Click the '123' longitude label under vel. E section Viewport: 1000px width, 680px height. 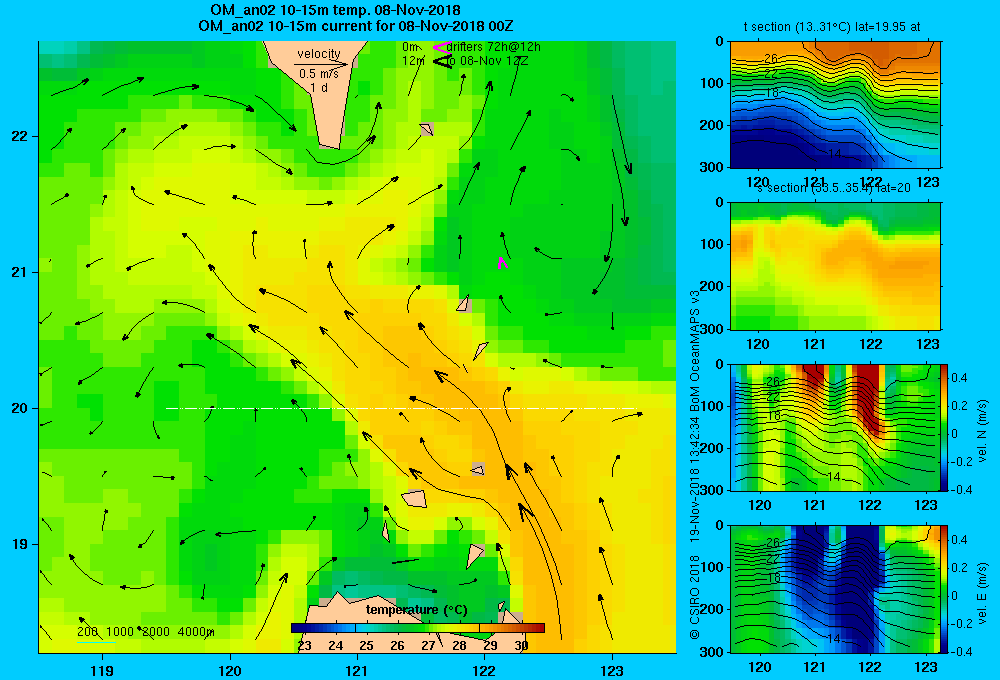[x=926, y=667]
